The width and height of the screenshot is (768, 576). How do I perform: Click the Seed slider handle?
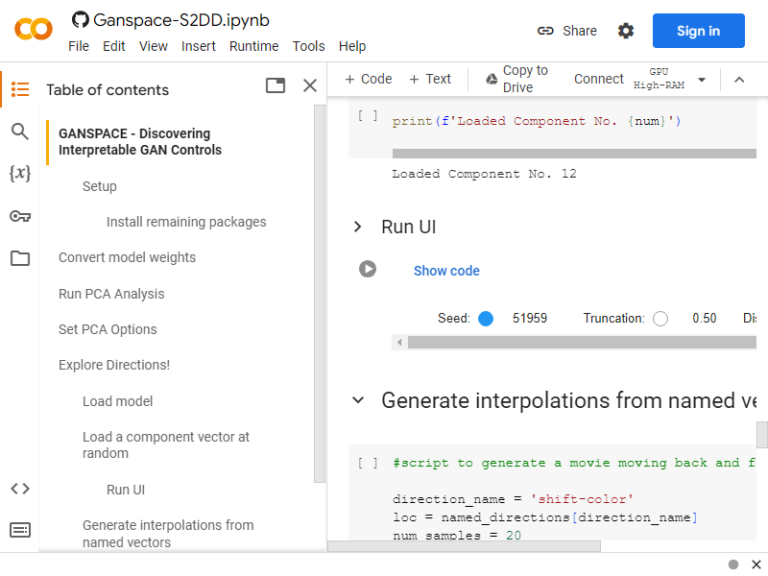[x=485, y=318]
